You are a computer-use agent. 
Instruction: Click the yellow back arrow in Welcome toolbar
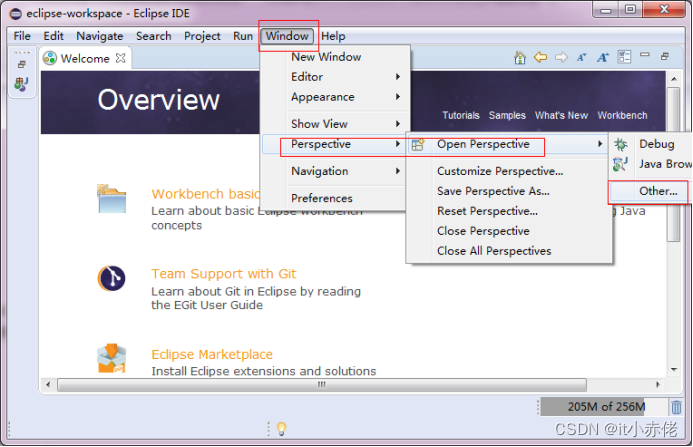[x=540, y=57]
